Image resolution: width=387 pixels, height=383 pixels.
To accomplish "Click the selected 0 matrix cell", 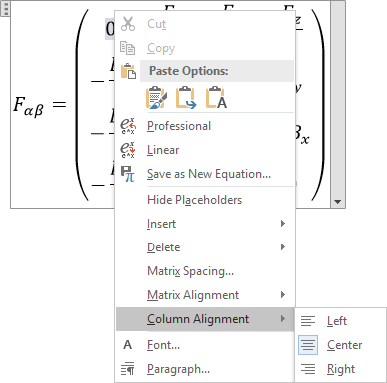I will 110,29.
